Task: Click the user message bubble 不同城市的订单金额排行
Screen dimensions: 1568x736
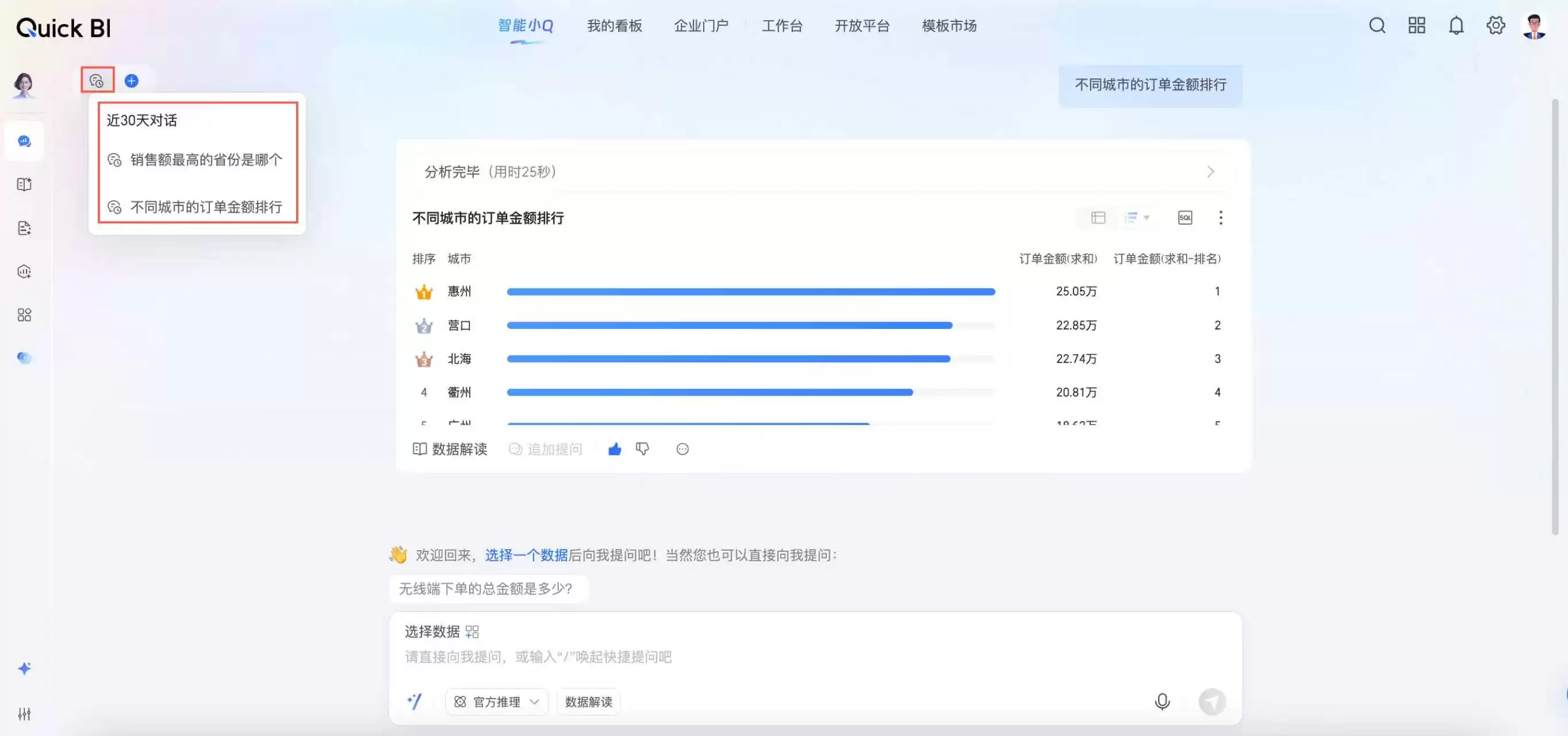Action: pos(1151,85)
